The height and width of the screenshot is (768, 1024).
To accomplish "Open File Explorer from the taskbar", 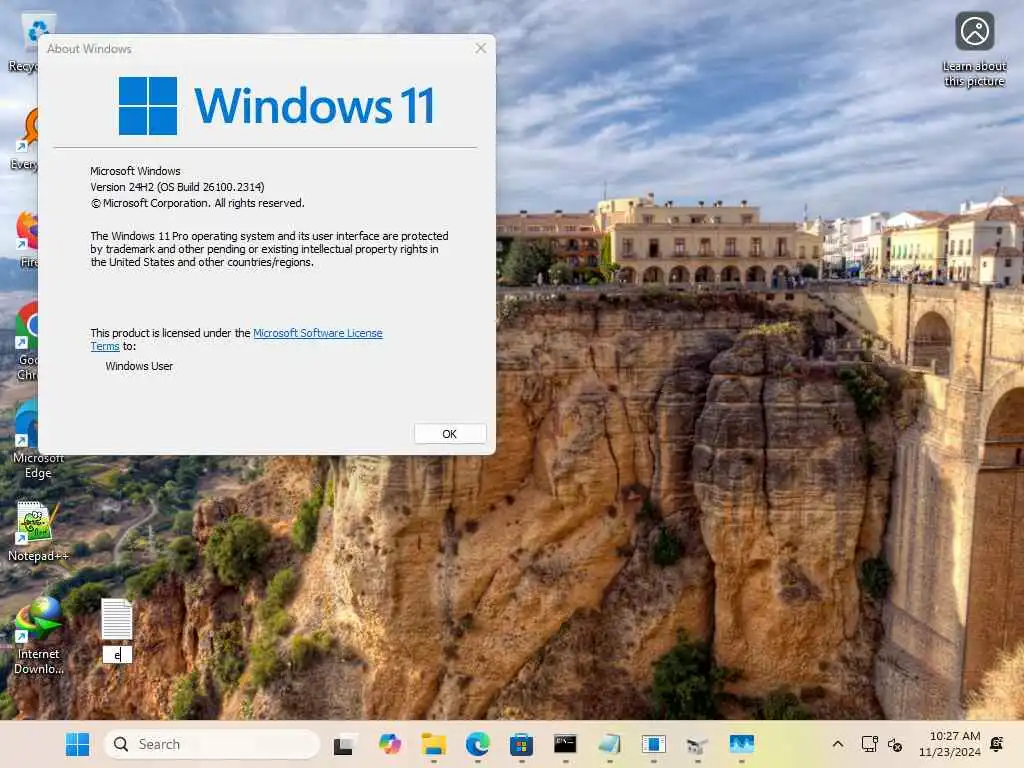I will coord(434,744).
